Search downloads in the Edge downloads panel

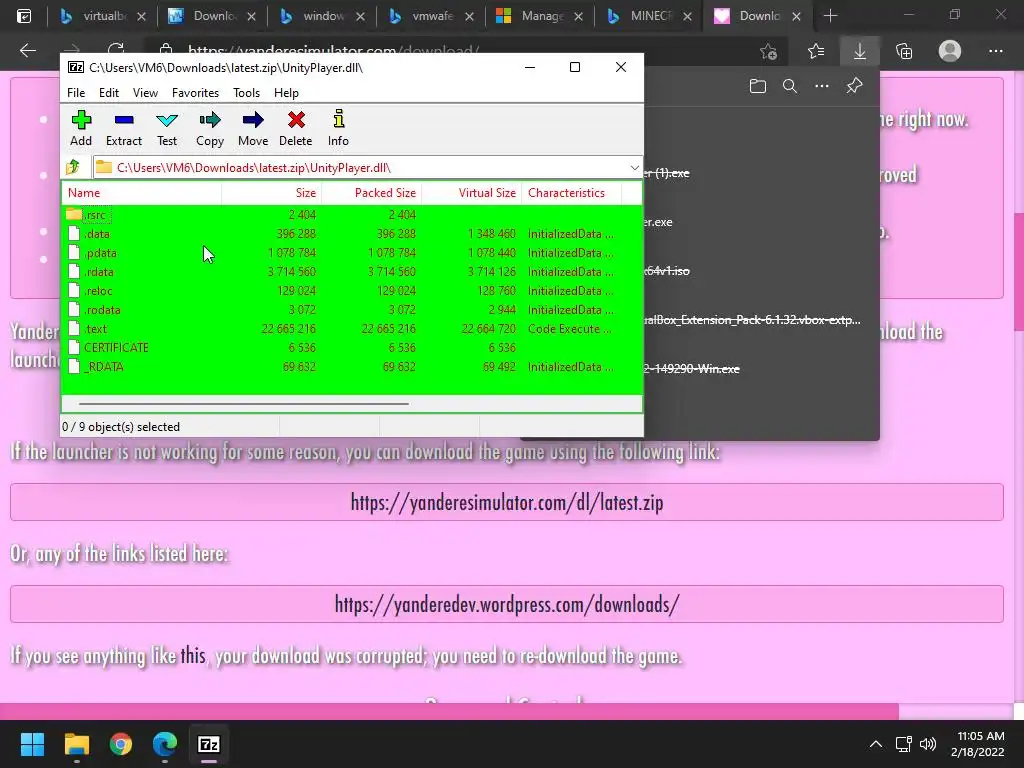click(x=790, y=86)
